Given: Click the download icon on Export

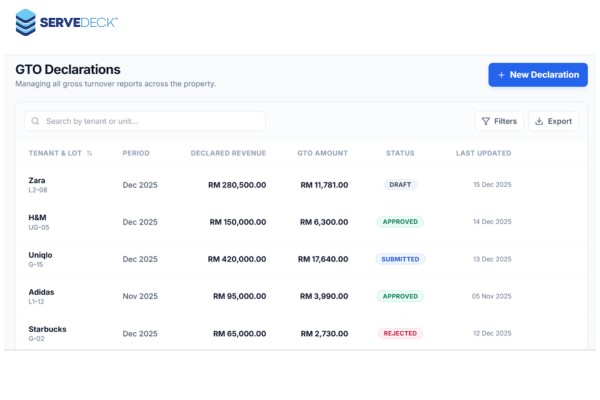Looking at the screenshot, I should tap(539, 121).
